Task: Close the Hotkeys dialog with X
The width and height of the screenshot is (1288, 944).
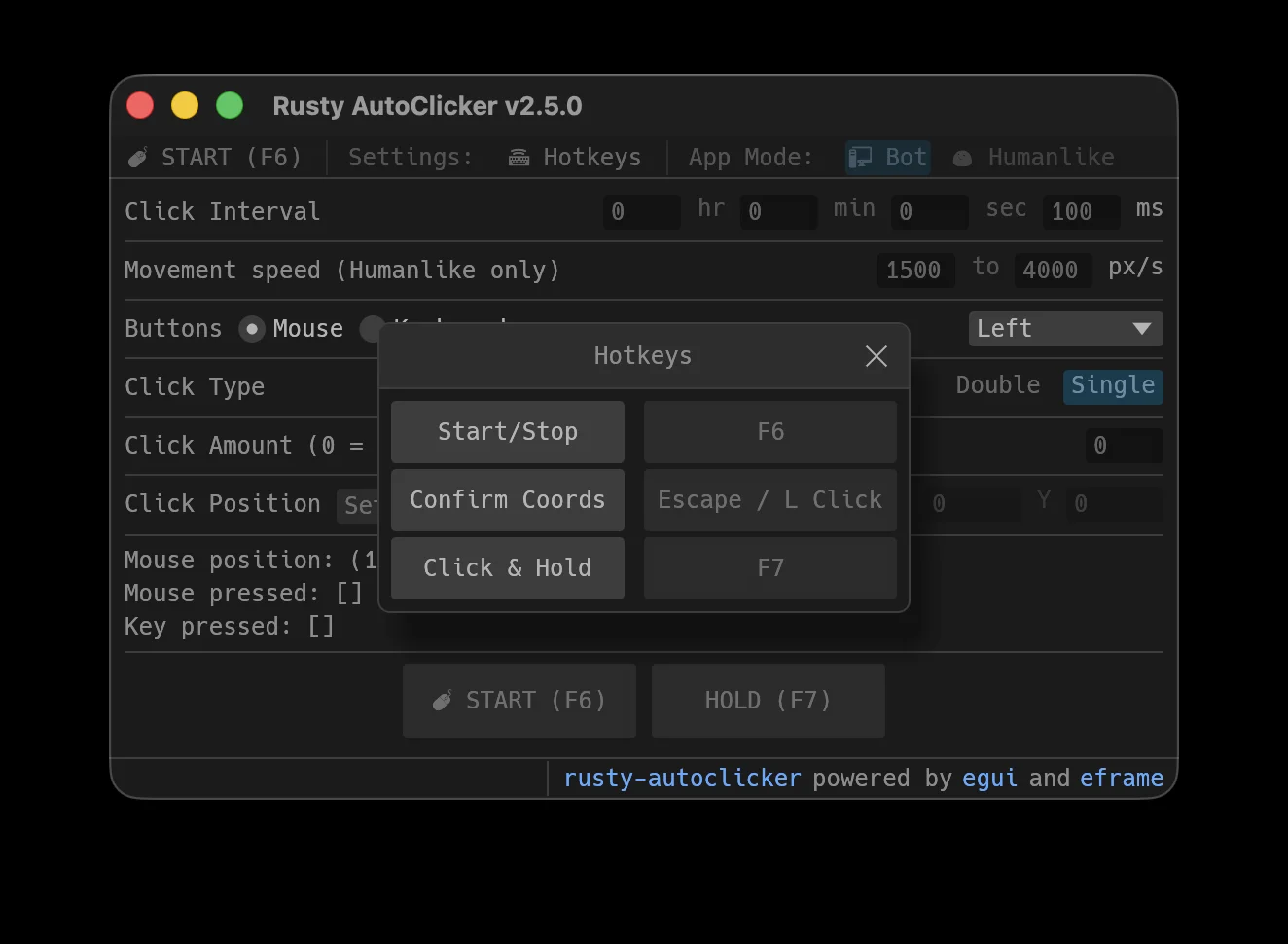Action: 877,356
